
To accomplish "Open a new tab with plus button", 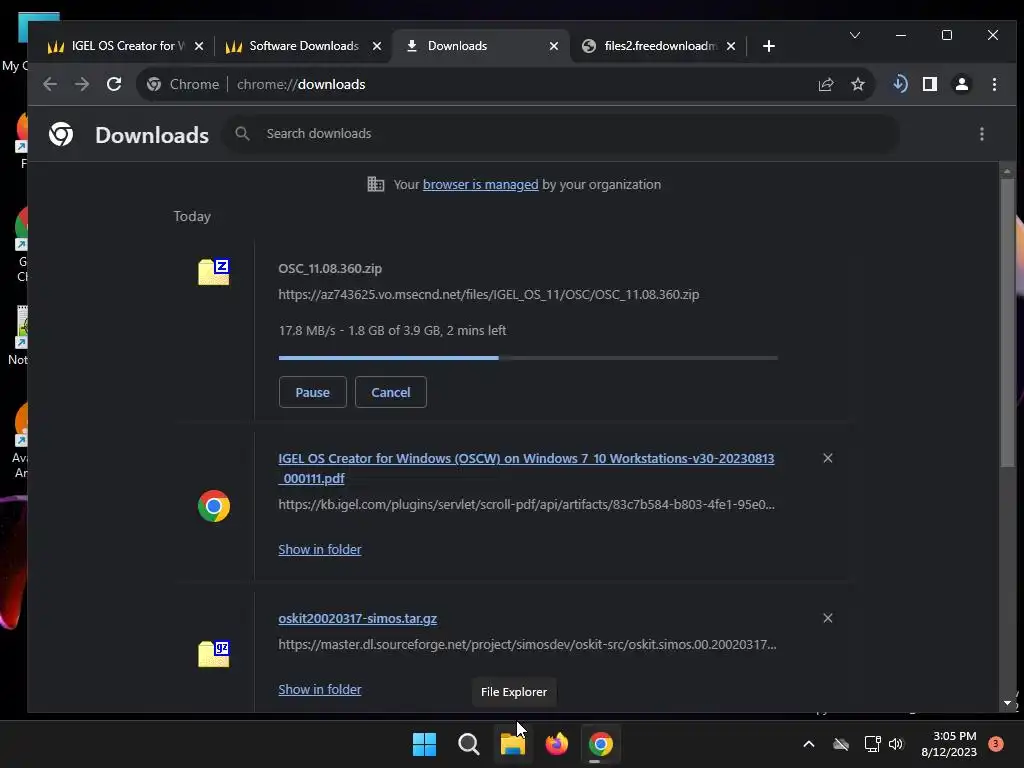I will (x=769, y=46).
